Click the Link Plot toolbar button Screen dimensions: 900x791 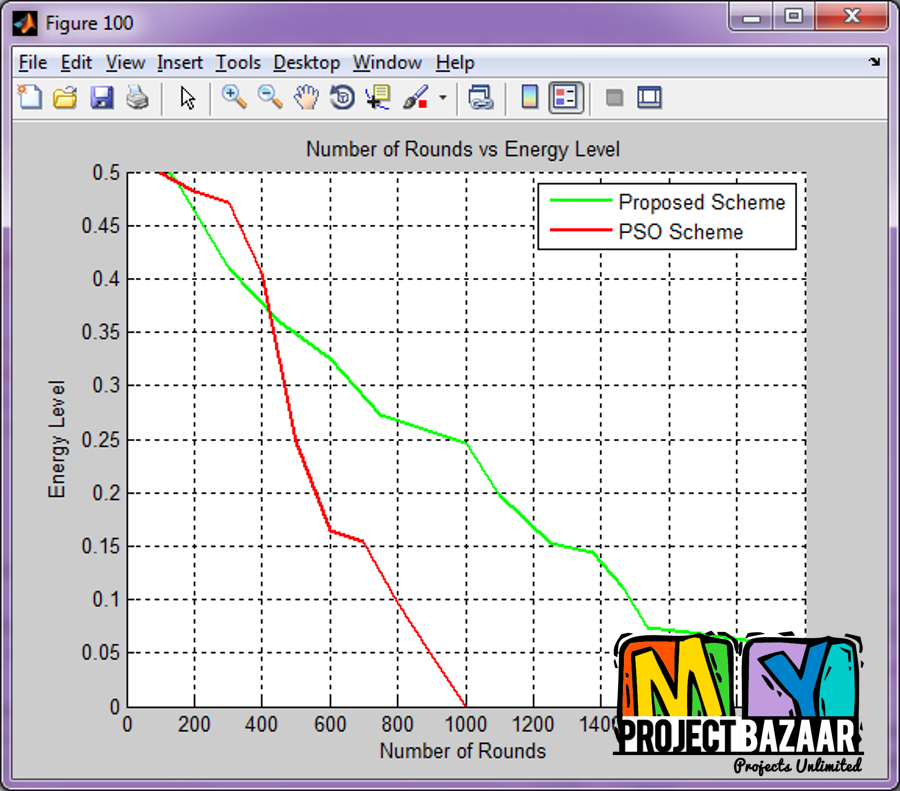[482, 98]
